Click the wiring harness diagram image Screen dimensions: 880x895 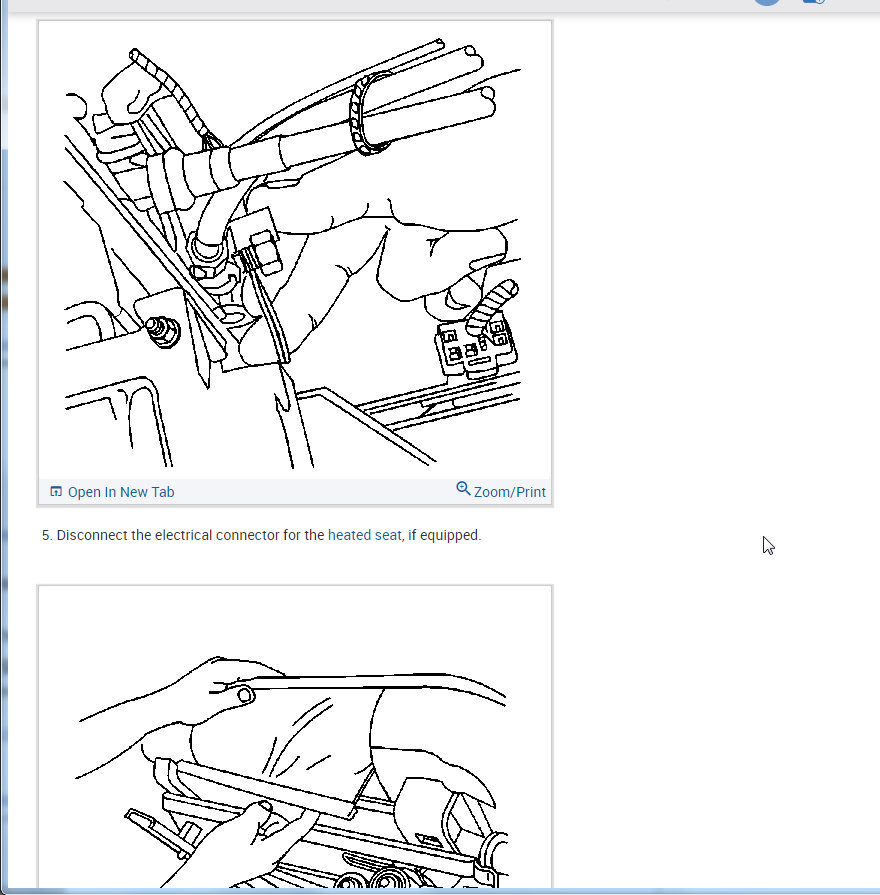pyautogui.click(x=295, y=251)
